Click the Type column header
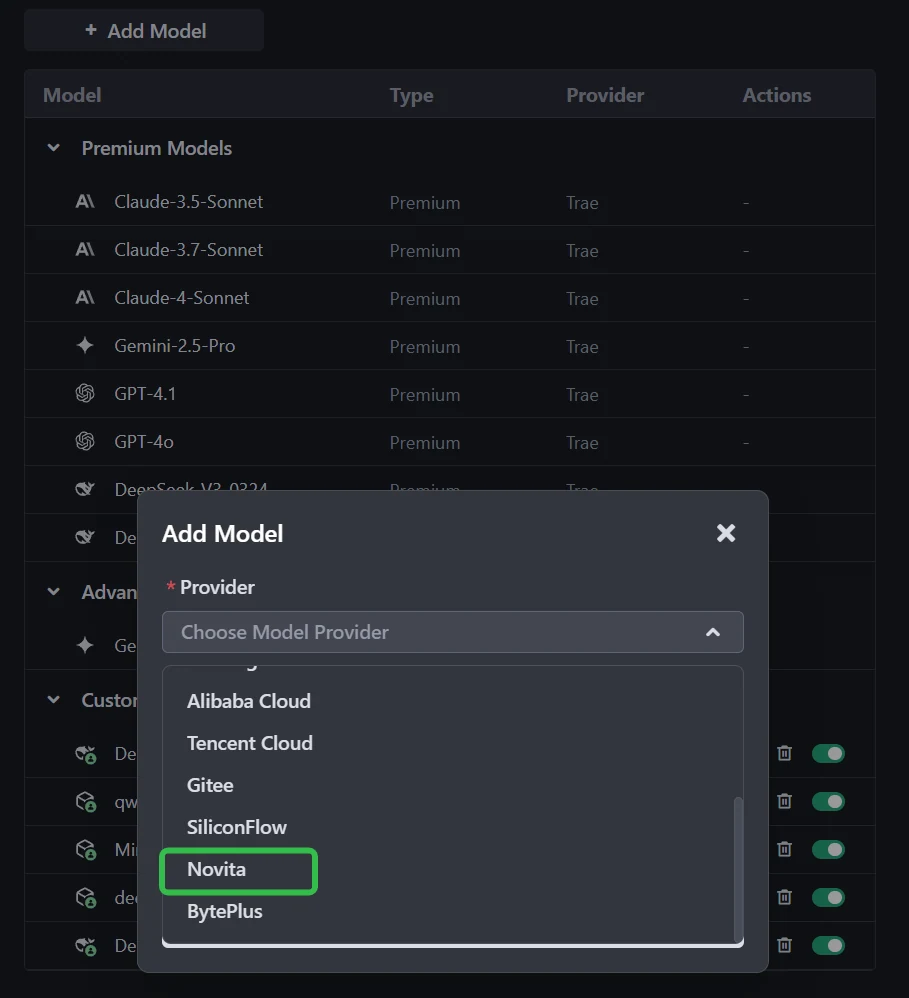The height and width of the screenshot is (998, 909). point(411,95)
